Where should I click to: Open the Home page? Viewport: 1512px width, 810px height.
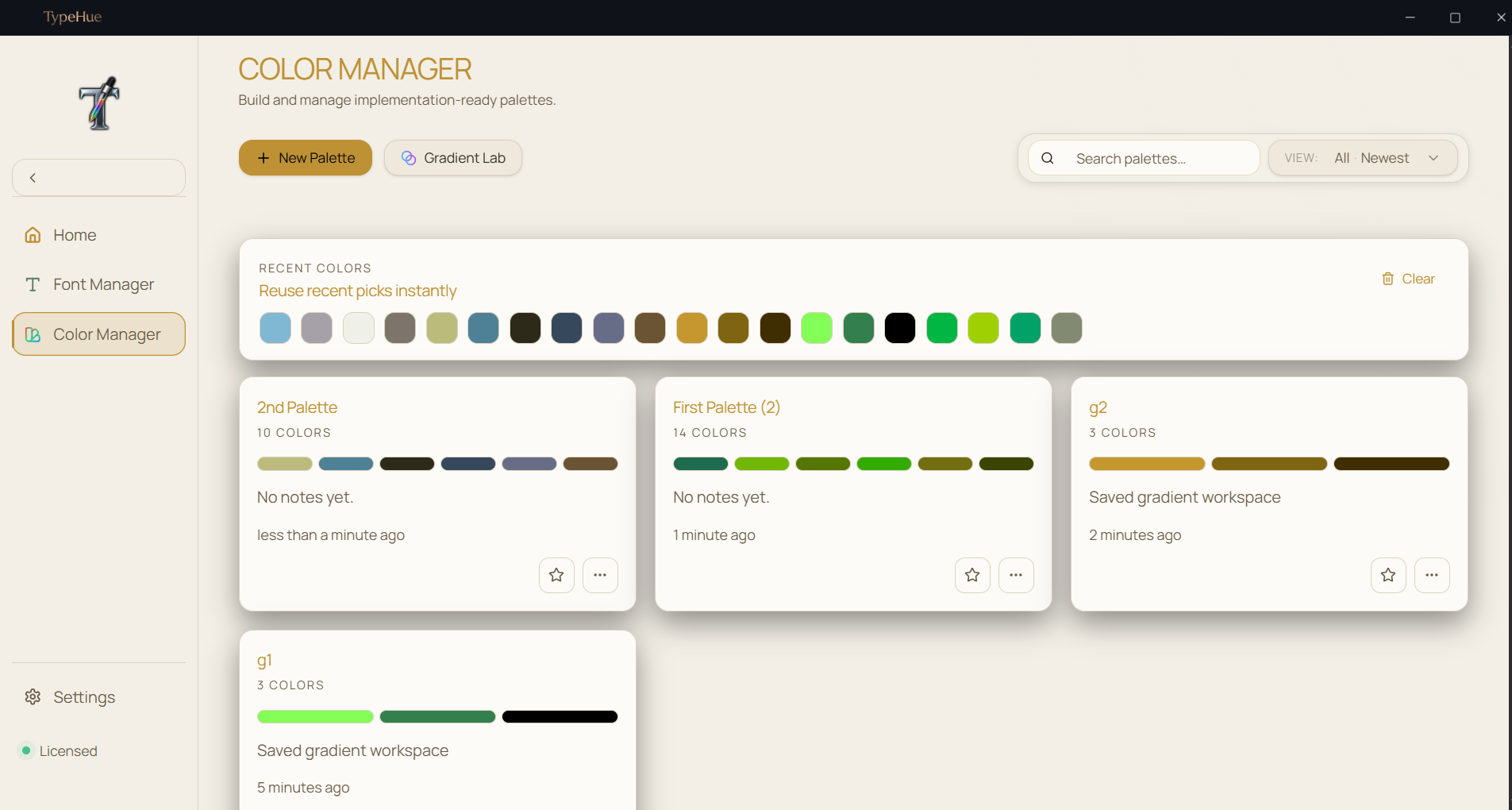(98, 235)
